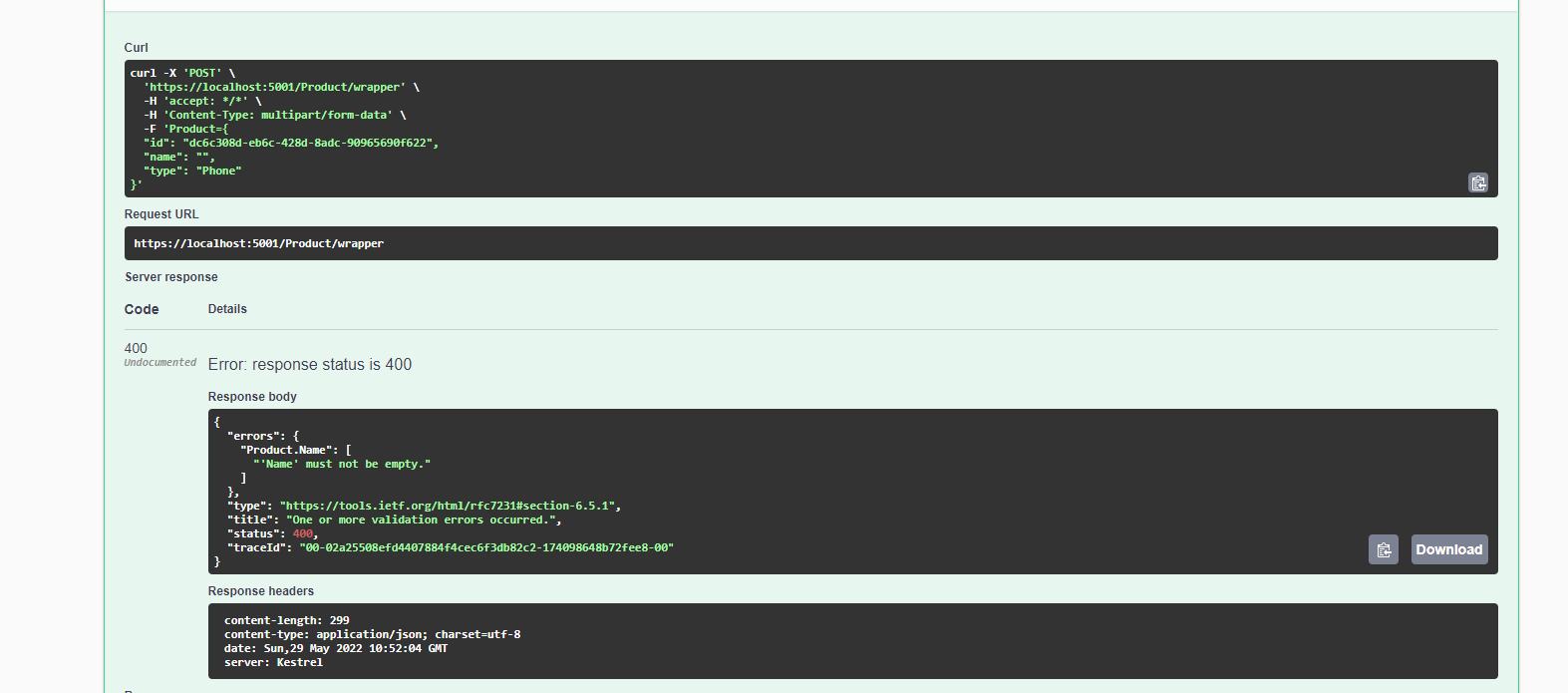Select the "type": "Phone" line in curl
This screenshot has width=1568, height=693.
tap(192, 171)
